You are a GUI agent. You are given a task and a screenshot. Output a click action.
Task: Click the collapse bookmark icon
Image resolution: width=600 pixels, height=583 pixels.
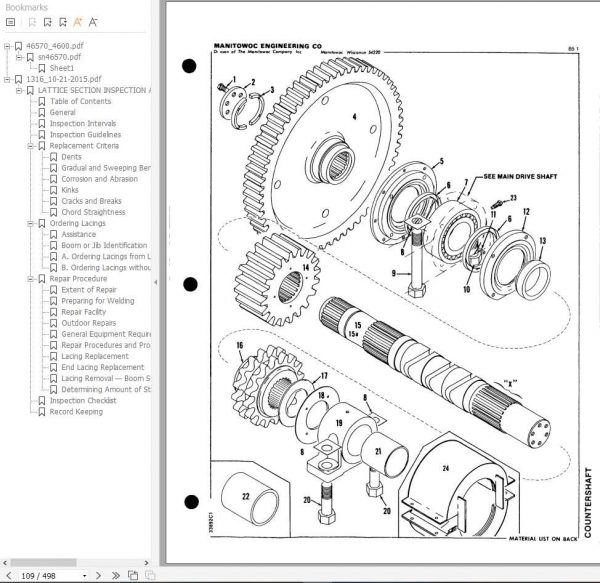[63, 22]
